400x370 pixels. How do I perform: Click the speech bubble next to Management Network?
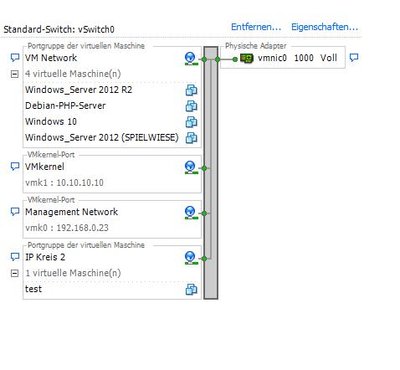pos(15,212)
